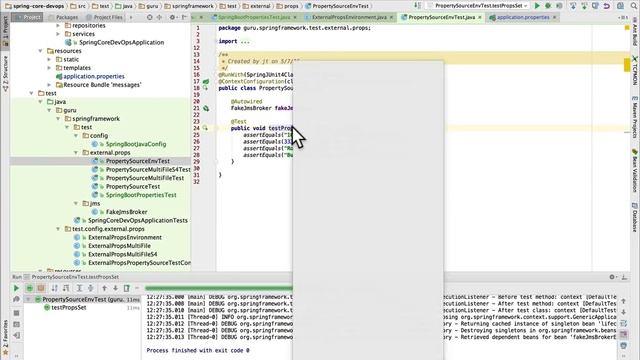Collapse all test results in the Run toolbar
This screenshot has height=360, width=640.
tap(90, 288)
